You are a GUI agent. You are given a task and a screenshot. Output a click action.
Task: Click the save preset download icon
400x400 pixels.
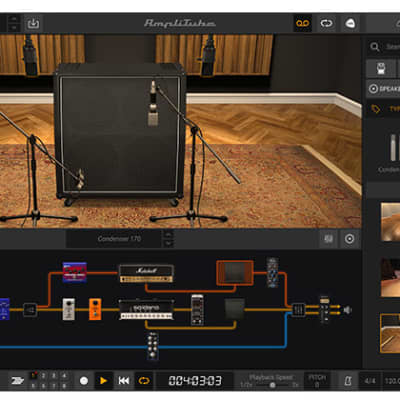[33, 23]
